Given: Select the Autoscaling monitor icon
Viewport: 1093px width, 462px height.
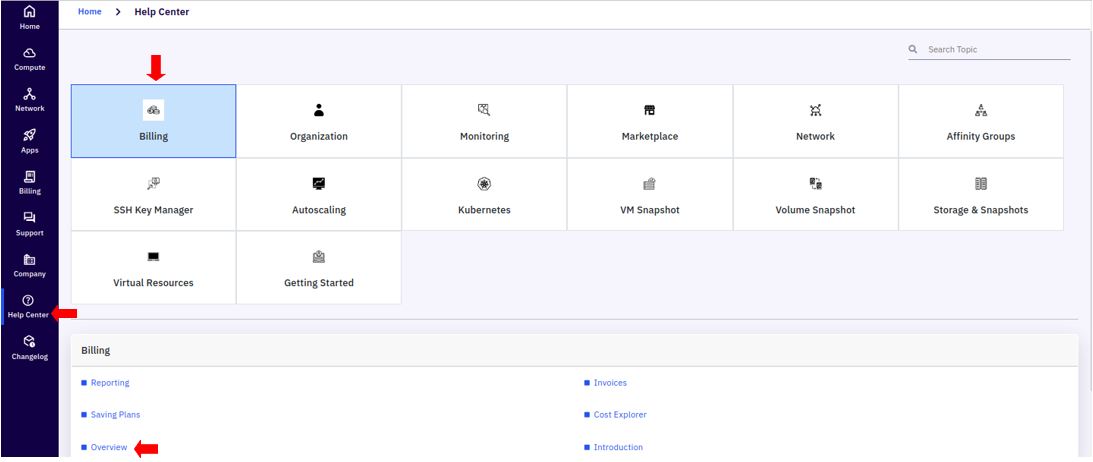Looking at the screenshot, I should coord(319,183).
